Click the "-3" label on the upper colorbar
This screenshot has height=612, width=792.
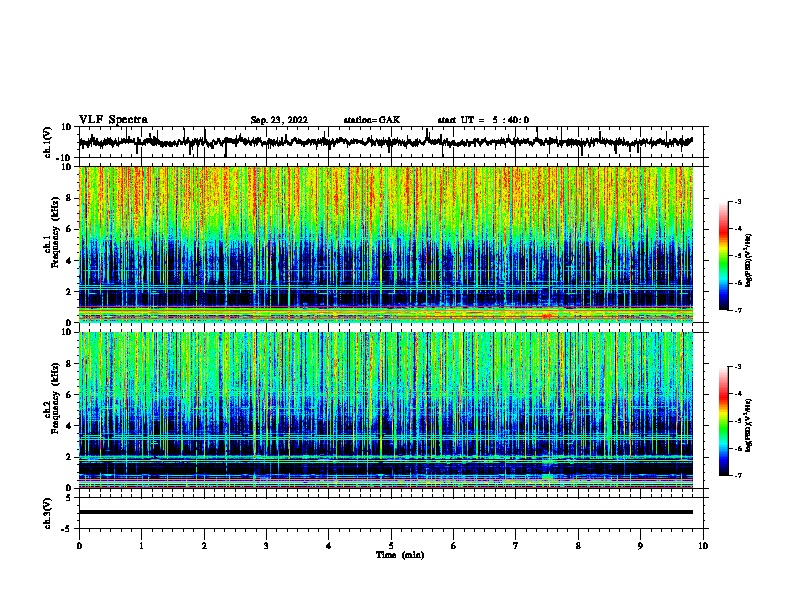click(x=737, y=201)
